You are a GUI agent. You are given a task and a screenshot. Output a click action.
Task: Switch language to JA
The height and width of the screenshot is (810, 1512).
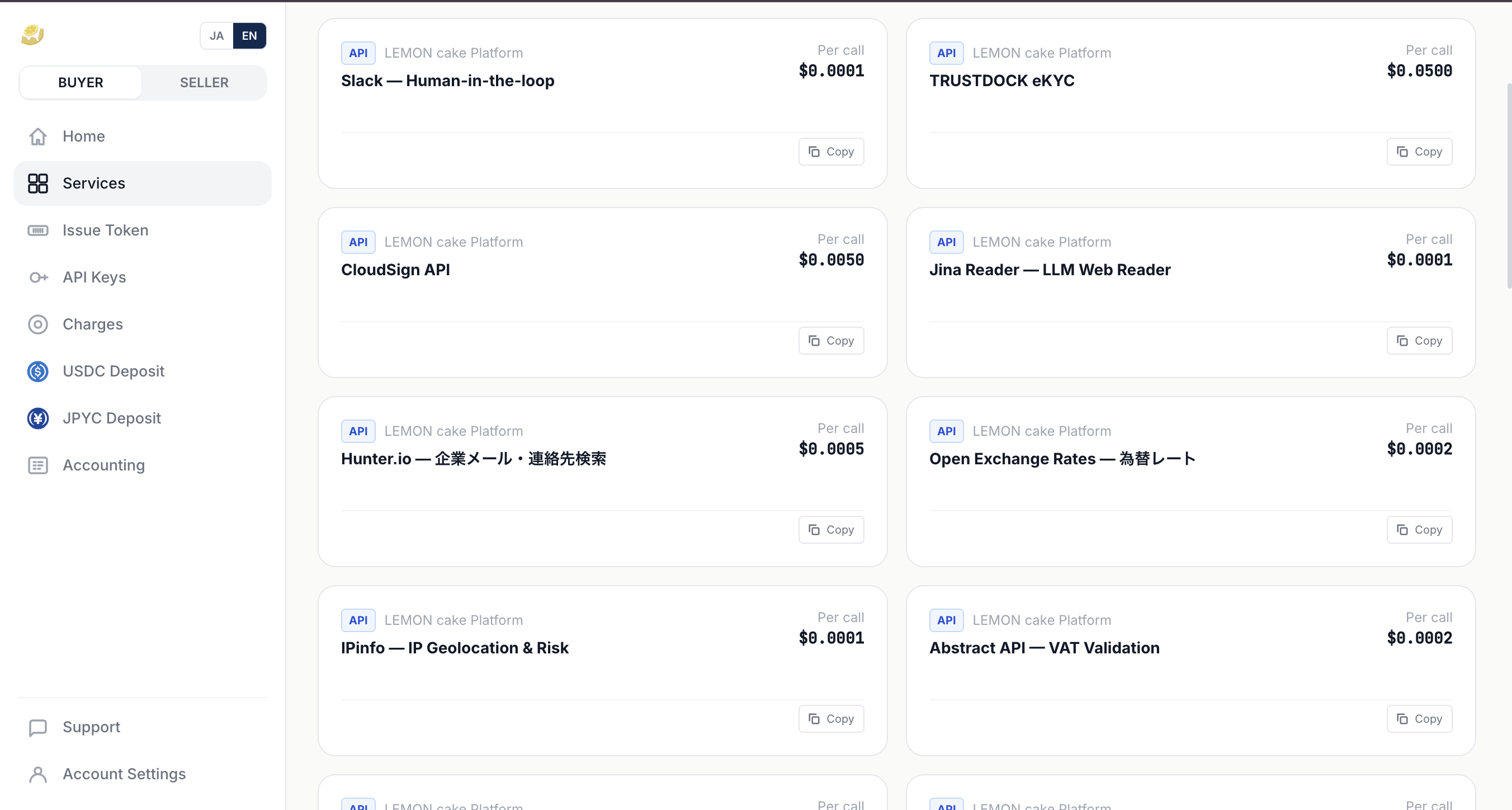[x=216, y=36]
